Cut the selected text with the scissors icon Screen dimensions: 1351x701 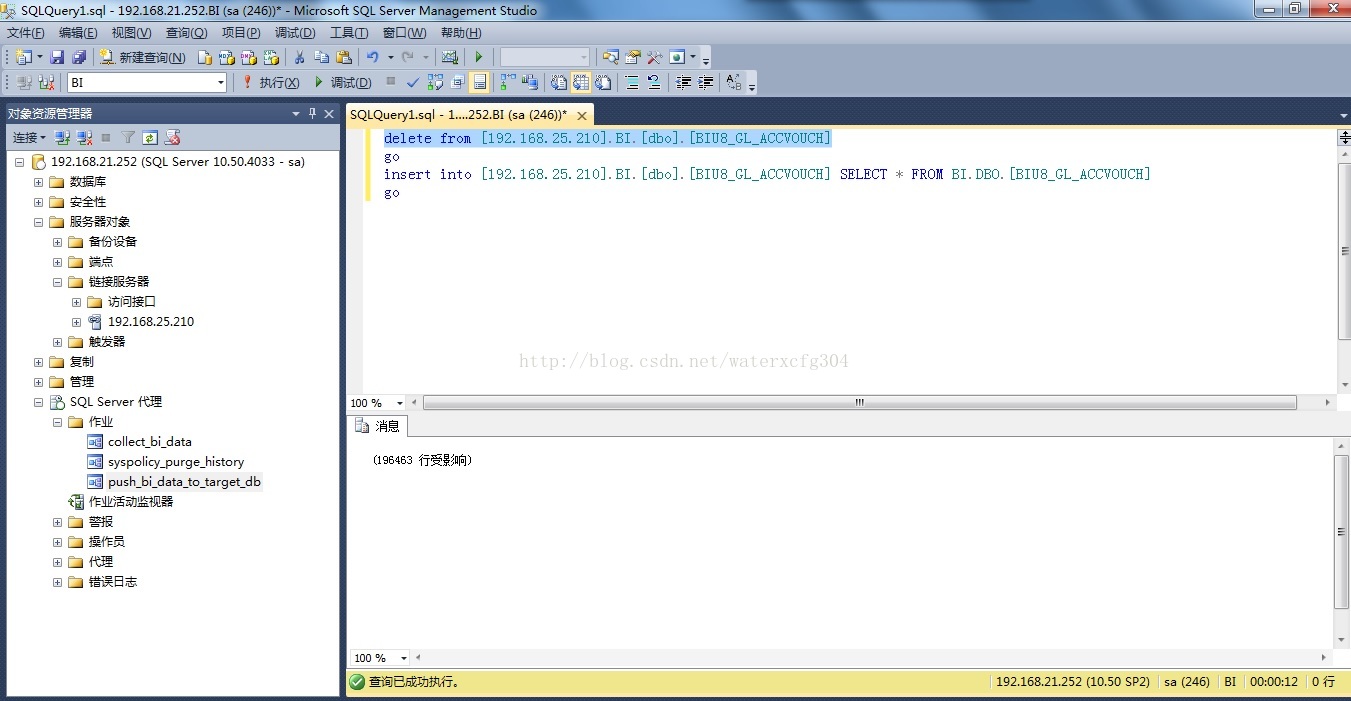[299, 57]
